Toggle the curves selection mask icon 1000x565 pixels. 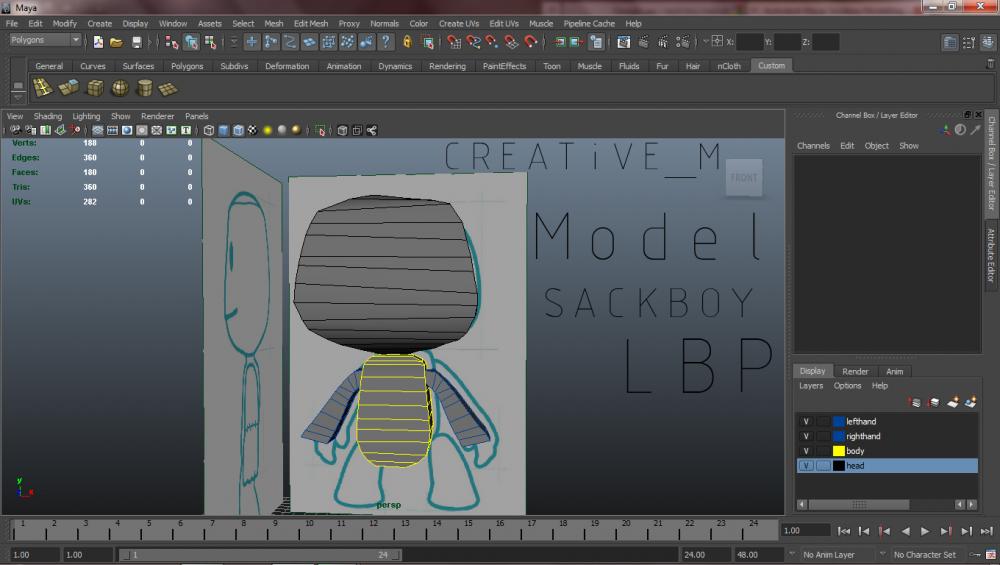[x=290, y=42]
